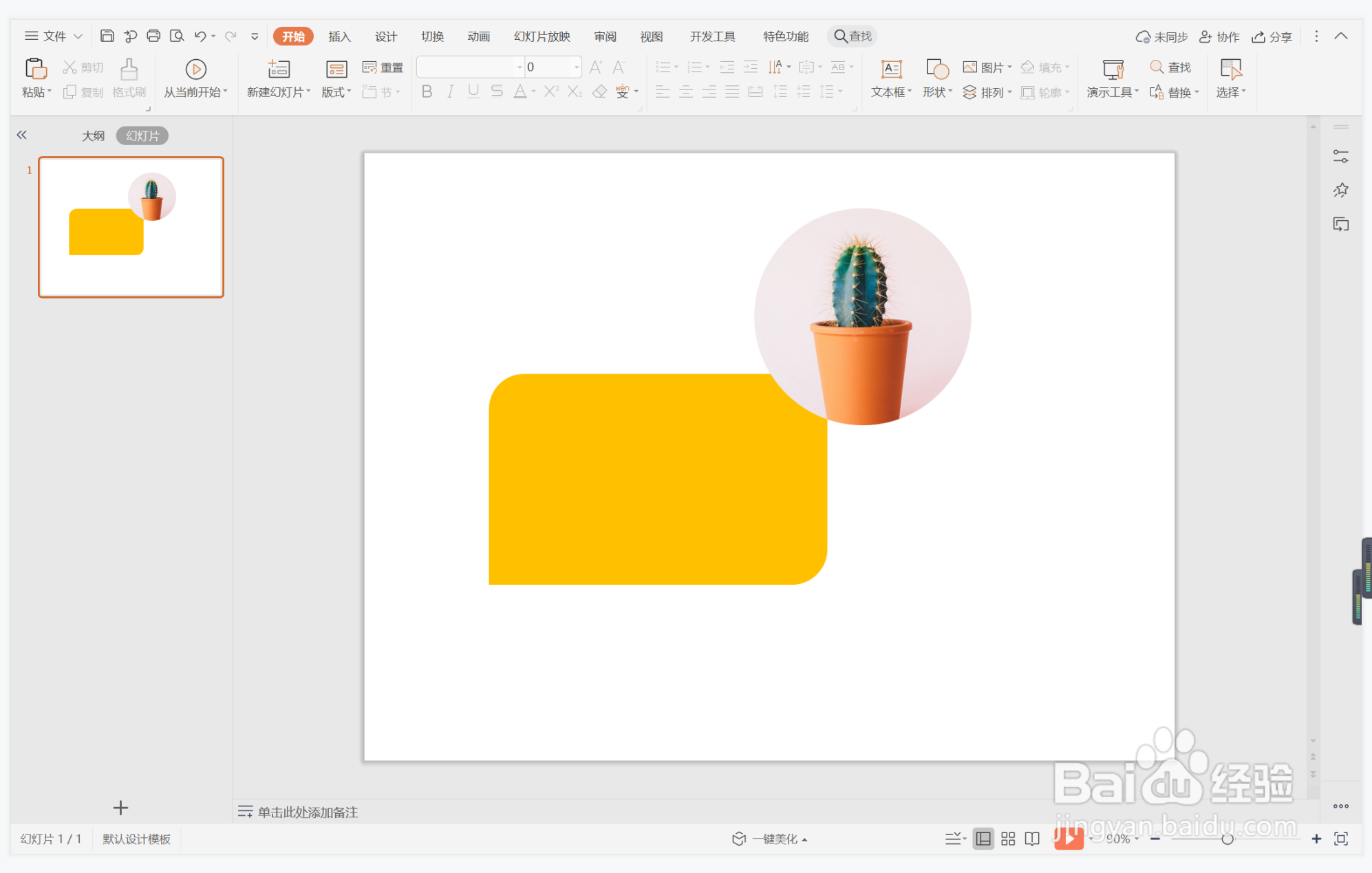Viewport: 1372px width, 873px height.
Task: Collapse the slide panel with double-chevron
Action: coord(22,135)
